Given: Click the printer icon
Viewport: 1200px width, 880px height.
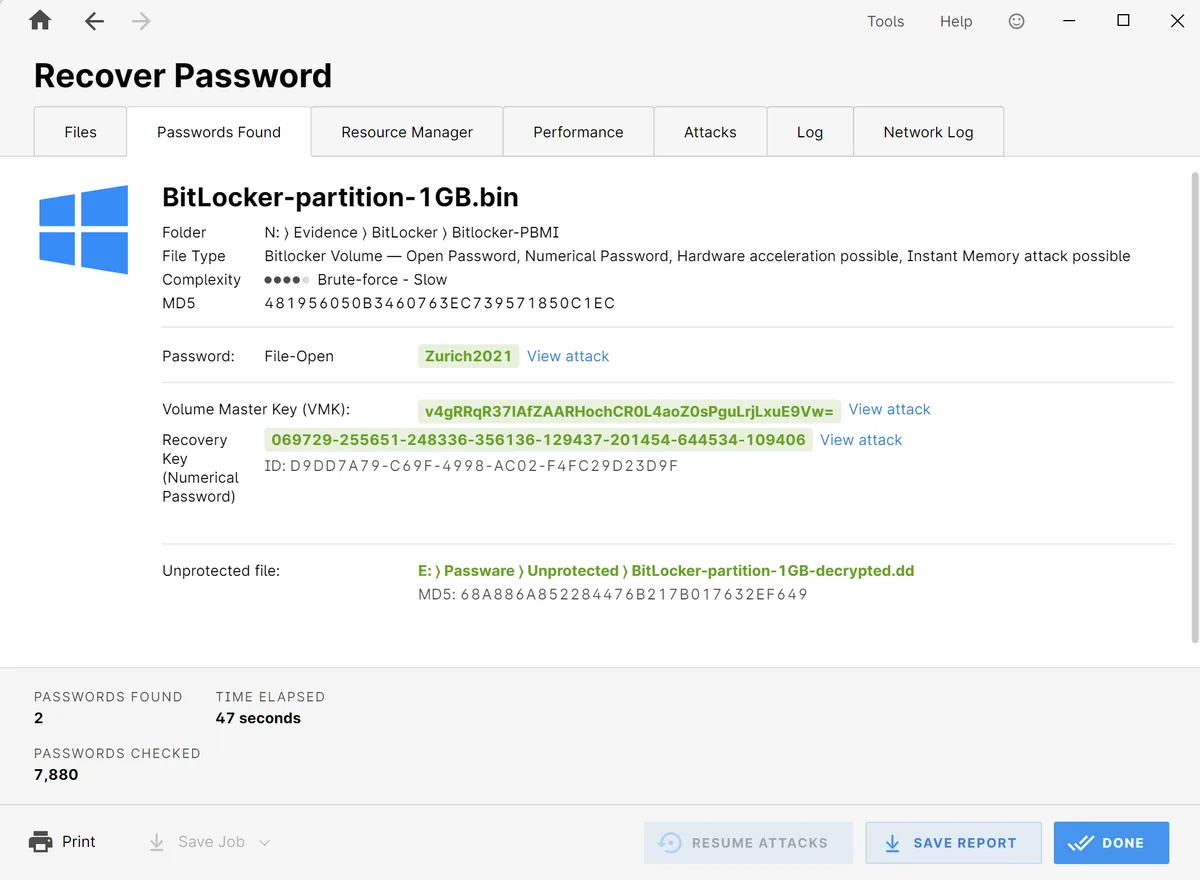Looking at the screenshot, I should click(x=41, y=842).
